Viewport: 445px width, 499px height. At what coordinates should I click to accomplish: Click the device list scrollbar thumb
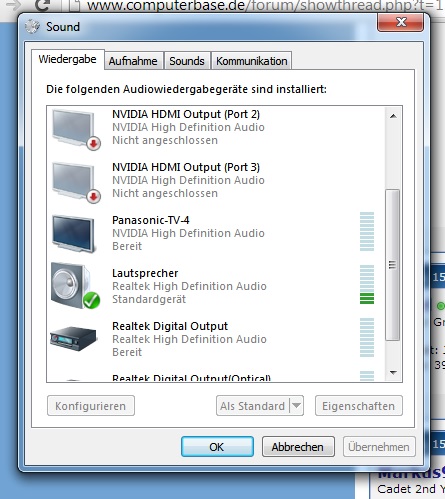point(393,265)
